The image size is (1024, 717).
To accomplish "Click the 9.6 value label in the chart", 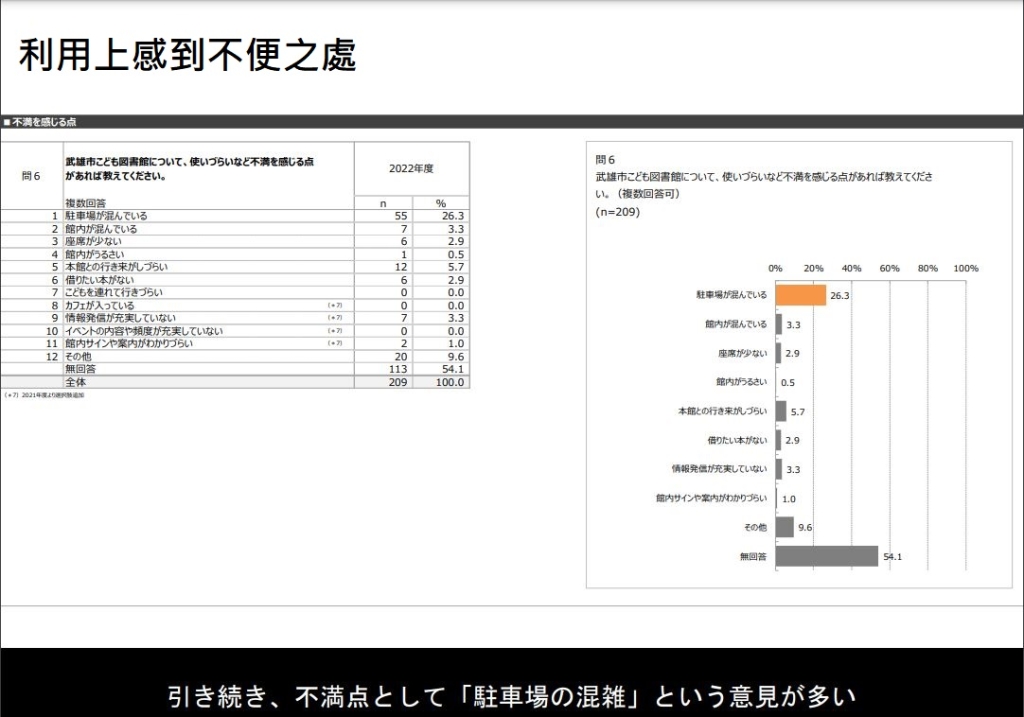I will [805, 527].
